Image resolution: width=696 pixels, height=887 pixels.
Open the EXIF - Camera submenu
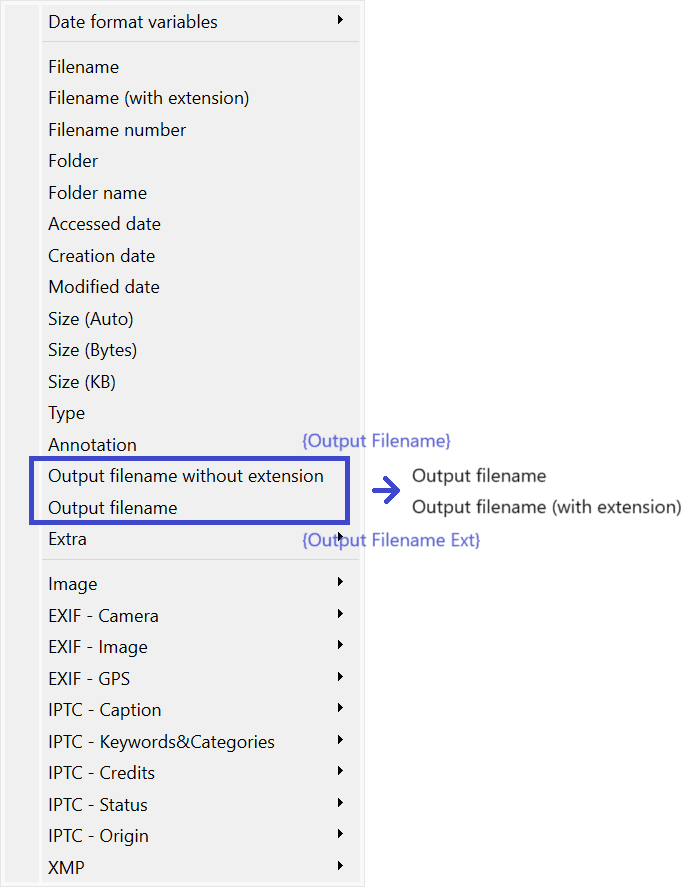click(104, 616)
